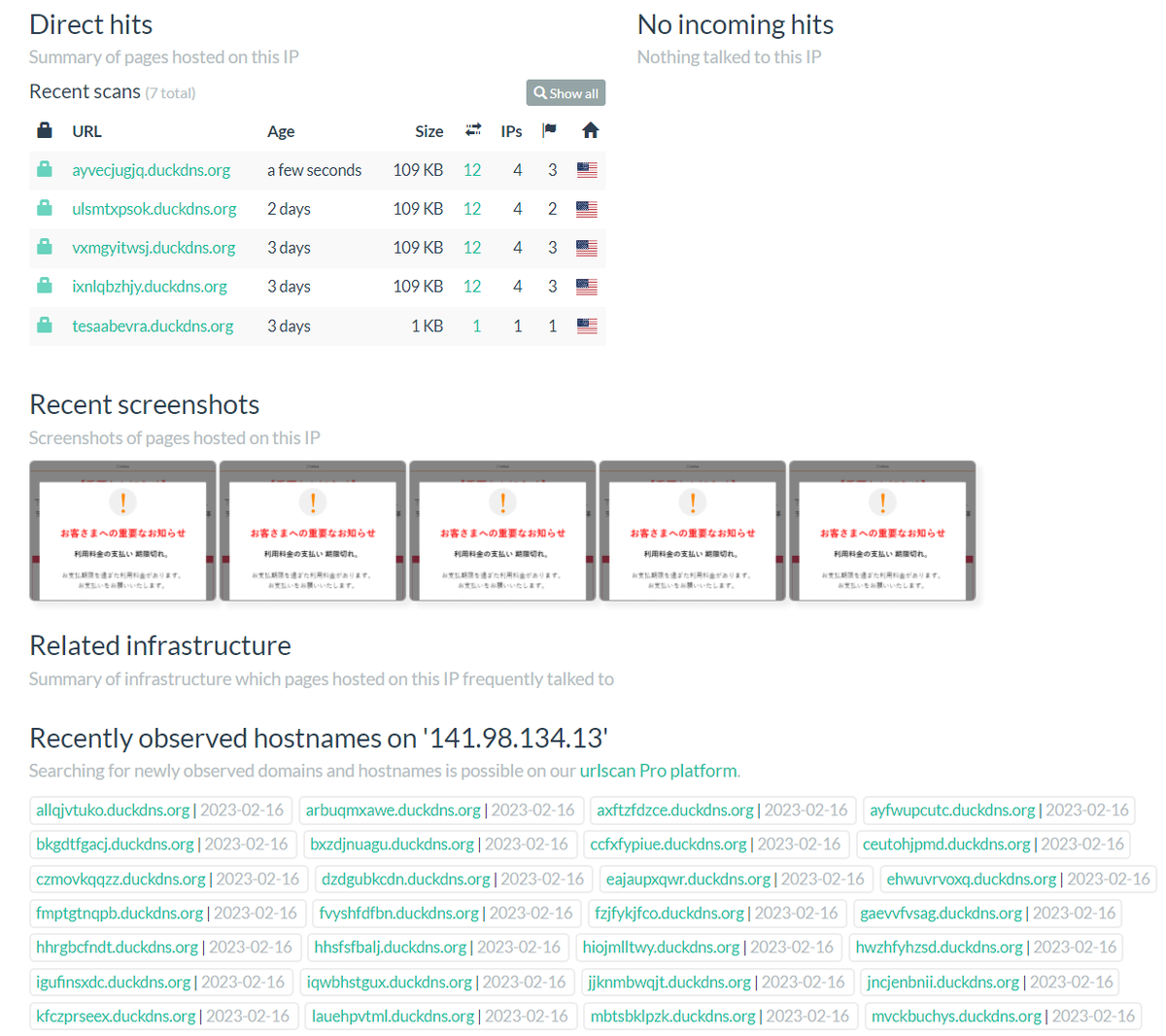The height and width of the screenshot is (1036, 1166).
Task: Click hostname dzdgubkcdn.duckdns.org
Action: point(406,880)
